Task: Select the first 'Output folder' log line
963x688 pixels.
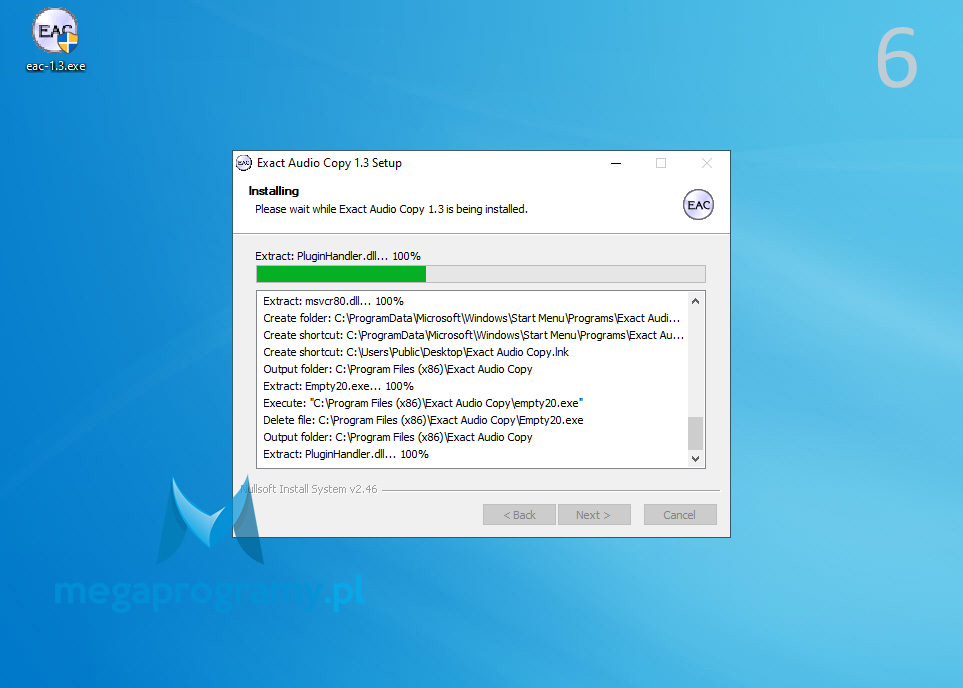Action: click(397, 369)
